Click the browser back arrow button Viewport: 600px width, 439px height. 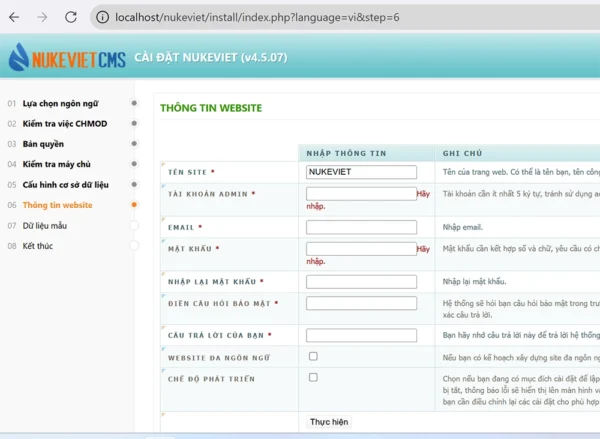click(x=13, y=17)
